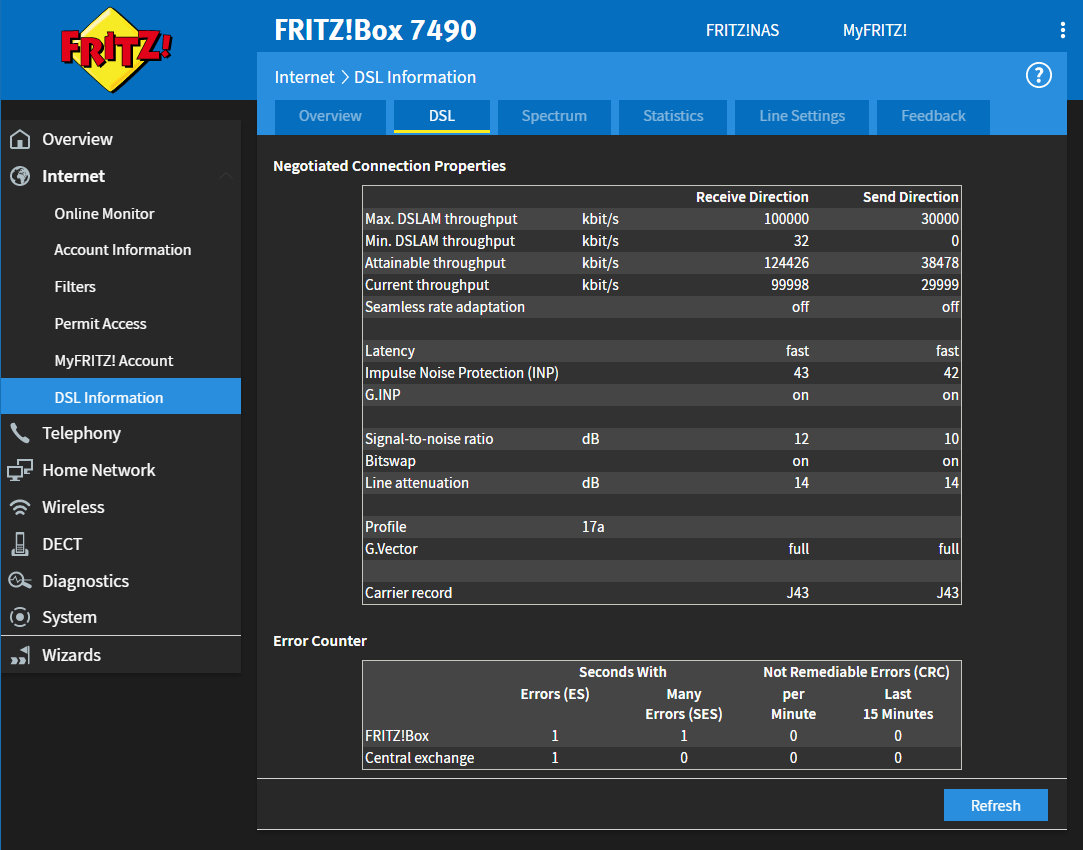The width and height of the screenshot is (1083, 850).
Task: Click the Error Counter heading
Action: click(x=320, y=641)
